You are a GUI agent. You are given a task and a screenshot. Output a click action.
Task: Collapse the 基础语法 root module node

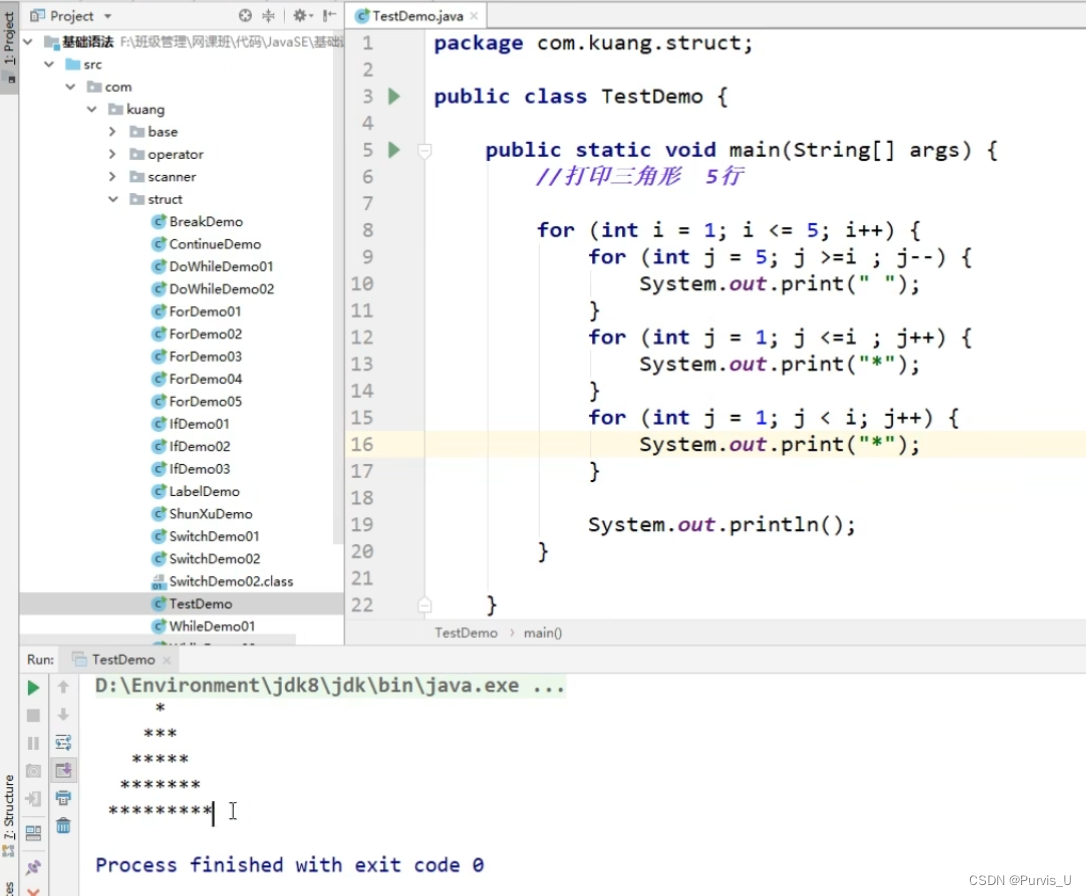click(28, 42)
